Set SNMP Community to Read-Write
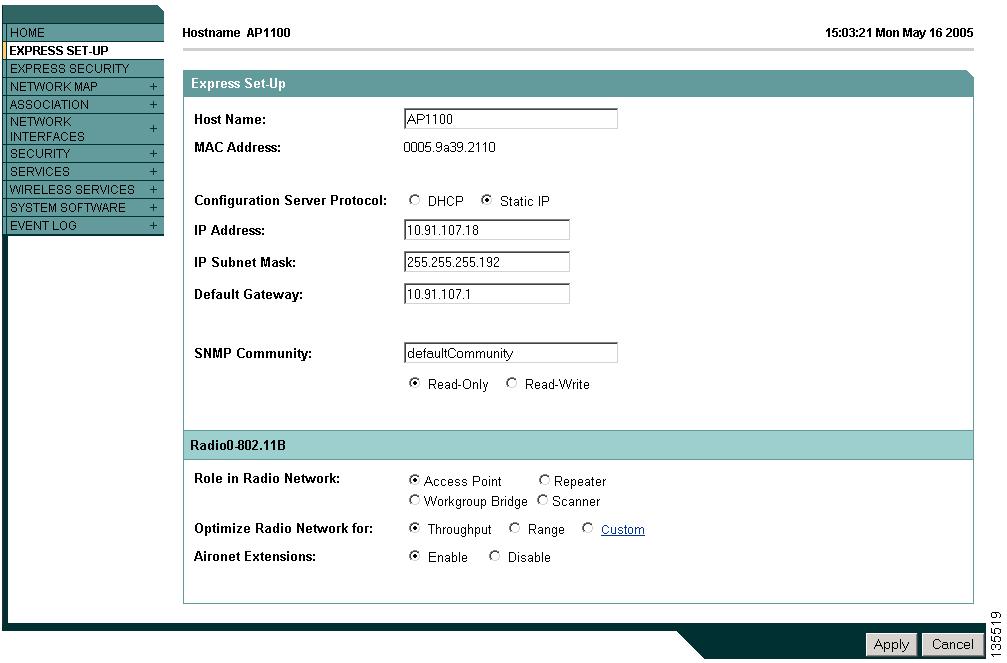Image resolution: width=1007 pixels, height=663 pixels. 511,383
